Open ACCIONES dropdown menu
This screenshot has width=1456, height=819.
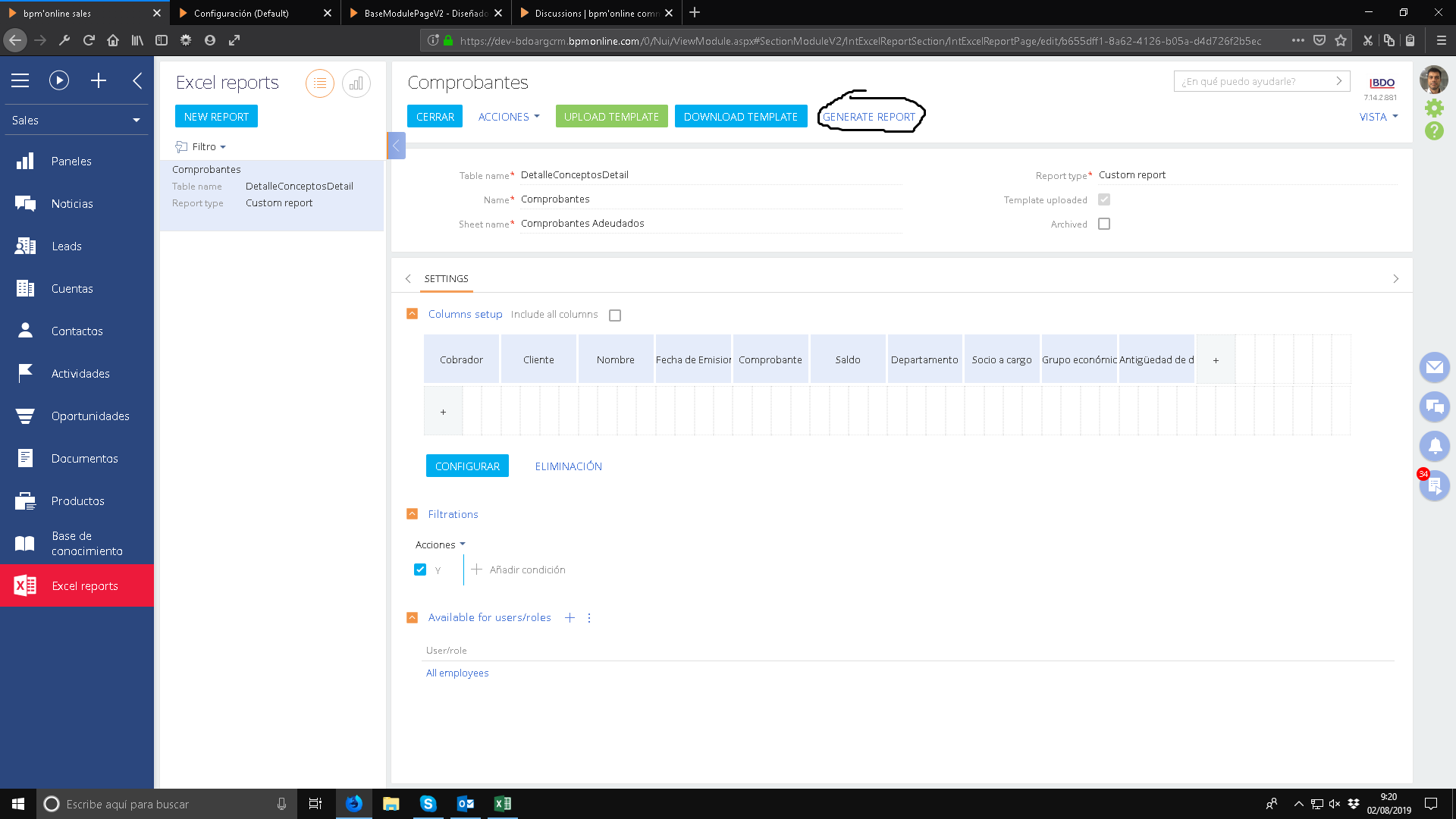point(509,117)
